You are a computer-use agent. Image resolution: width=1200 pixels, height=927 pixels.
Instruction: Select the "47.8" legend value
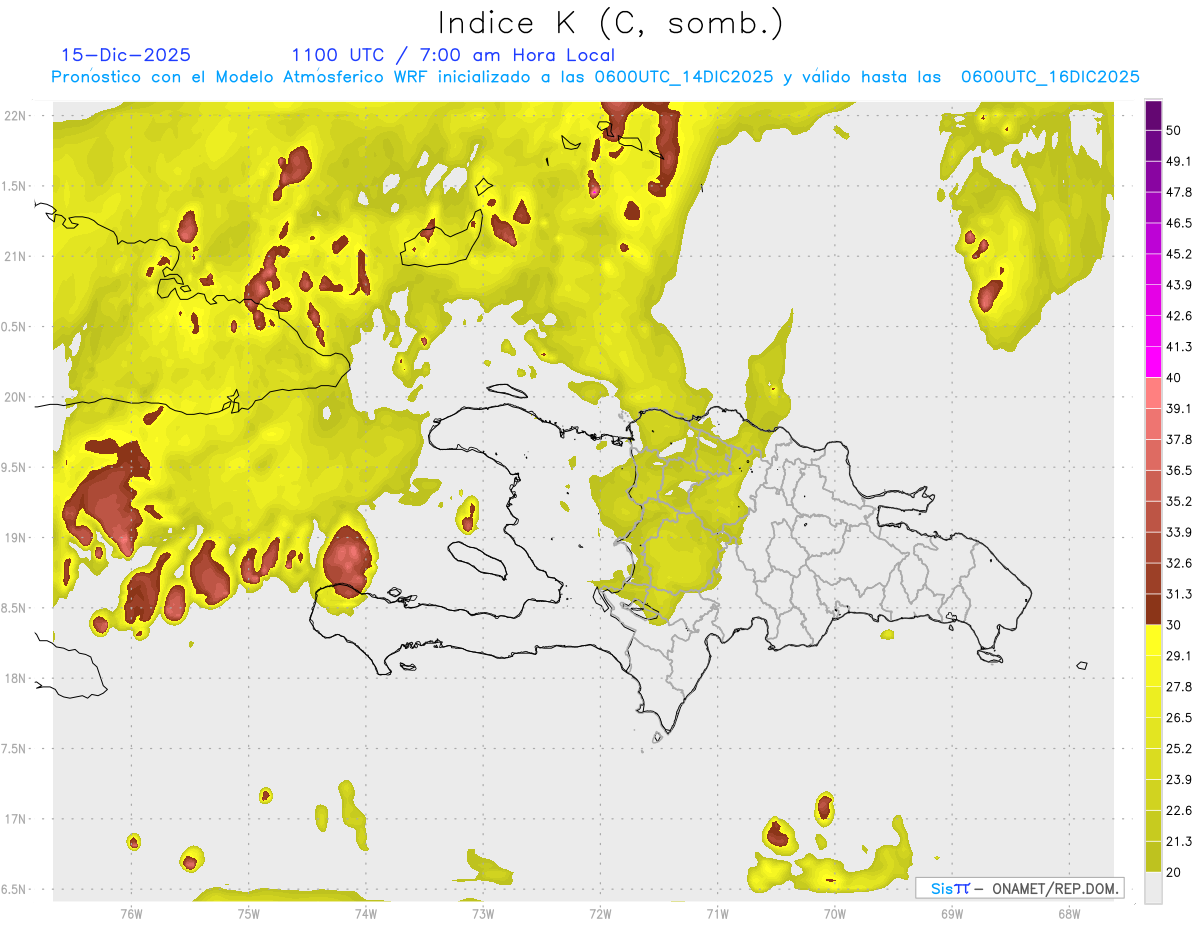(1179, 192)
